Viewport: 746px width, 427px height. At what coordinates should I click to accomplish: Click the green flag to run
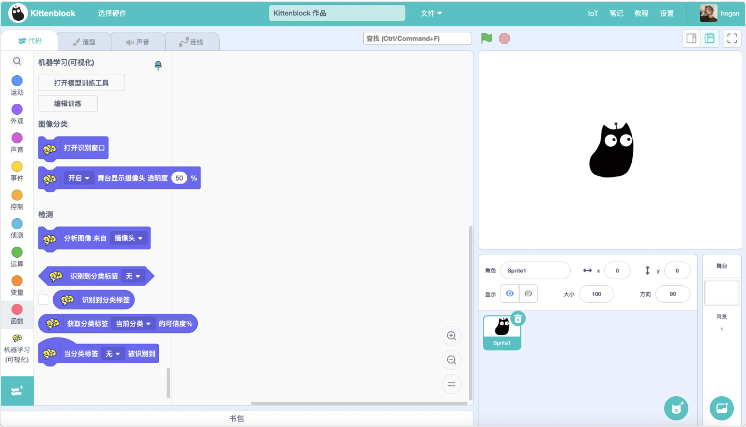click(x=486, y=38)
